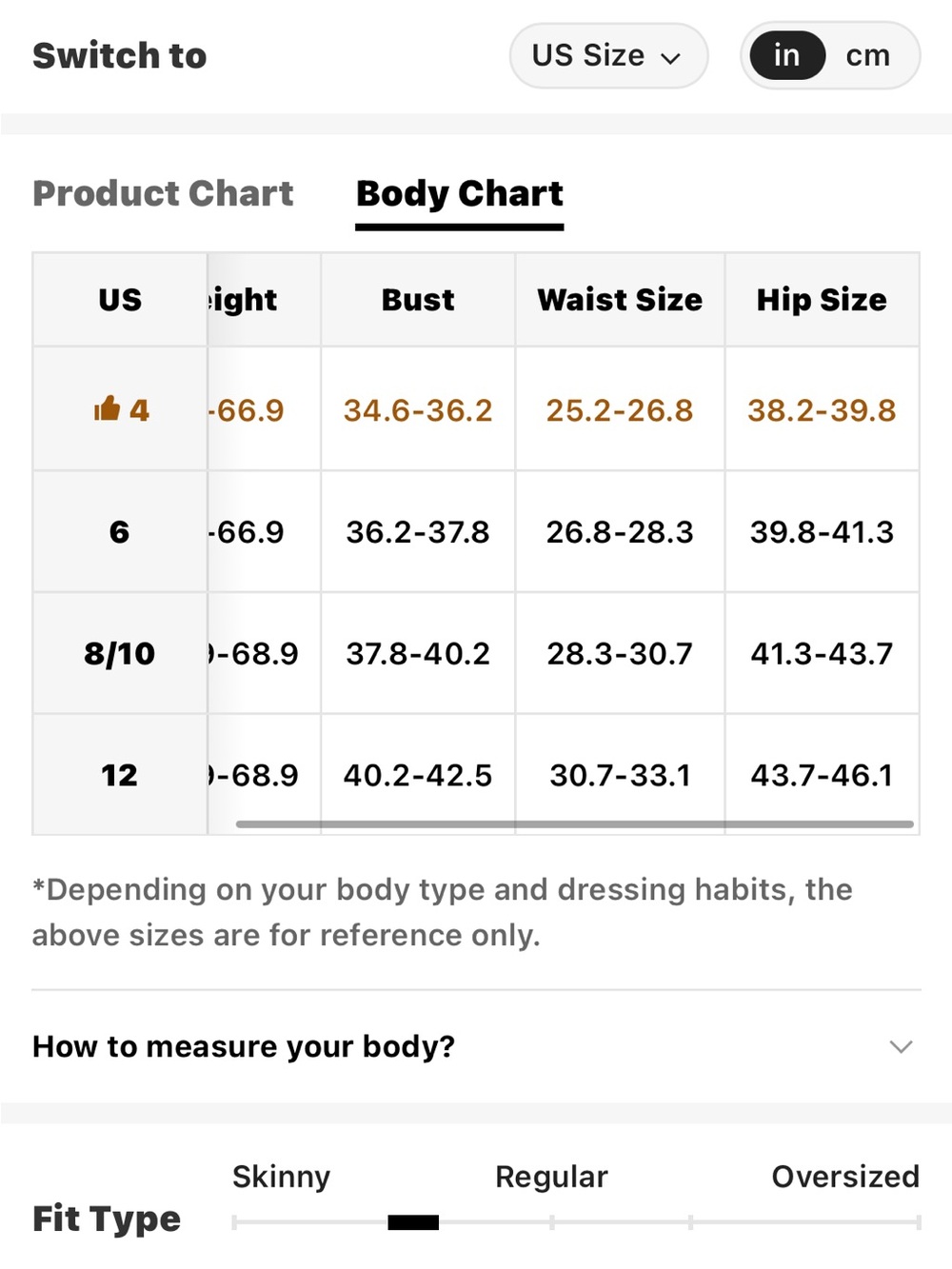Select the size 12 row label
The width and height of the screenshot is (952, 1269).
(120, 775)
